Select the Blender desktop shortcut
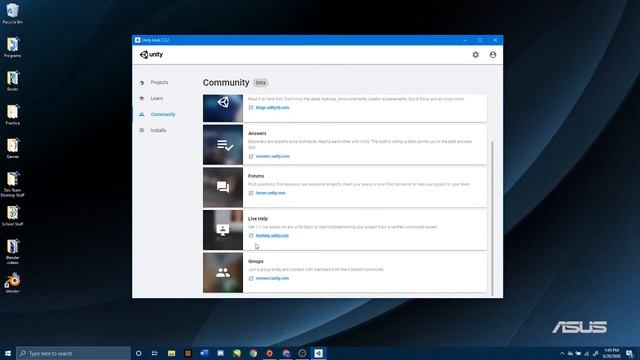640x360 pixels. click(x=13, y=283)
